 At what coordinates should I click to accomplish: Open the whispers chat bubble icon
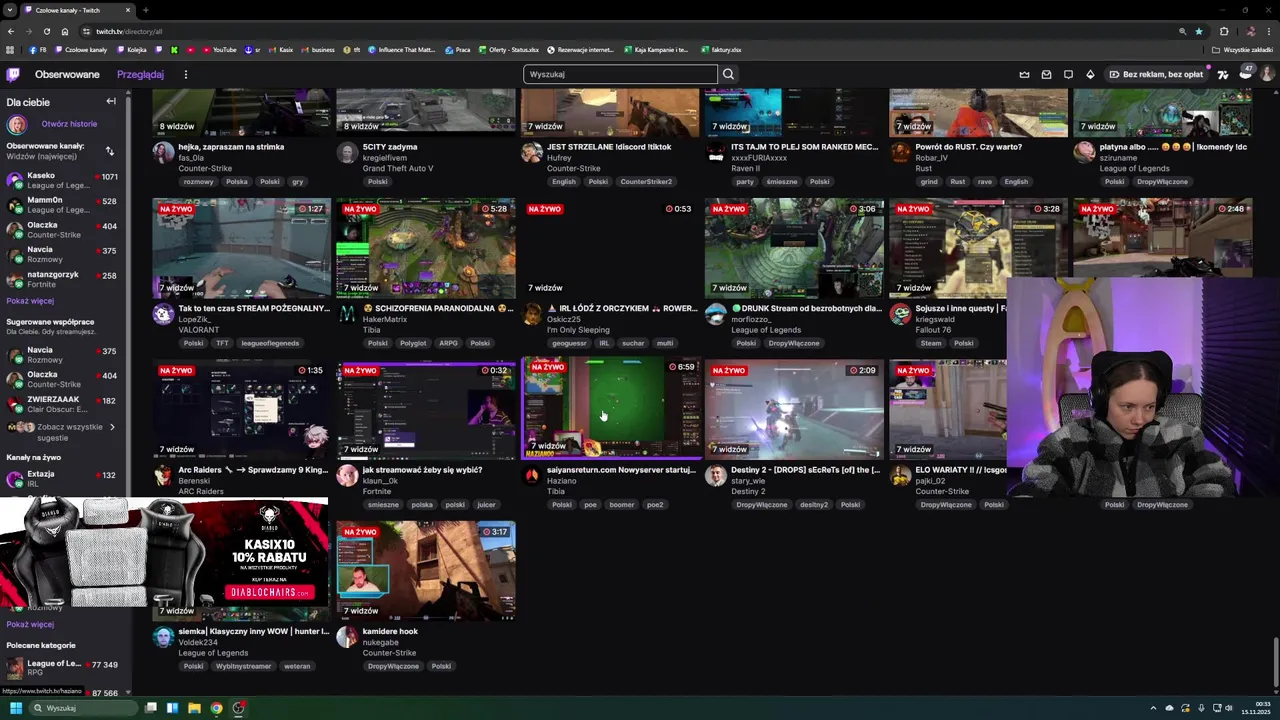click(1068, 74)
